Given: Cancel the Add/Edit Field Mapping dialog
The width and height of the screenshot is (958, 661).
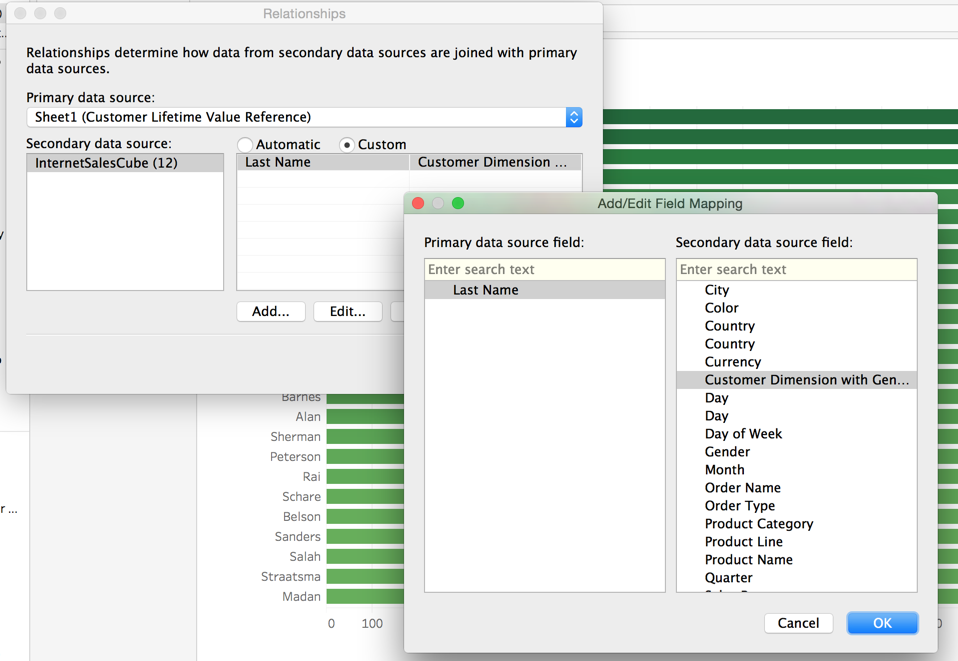Looking at the screenshot, I should [x=798, y=623].
